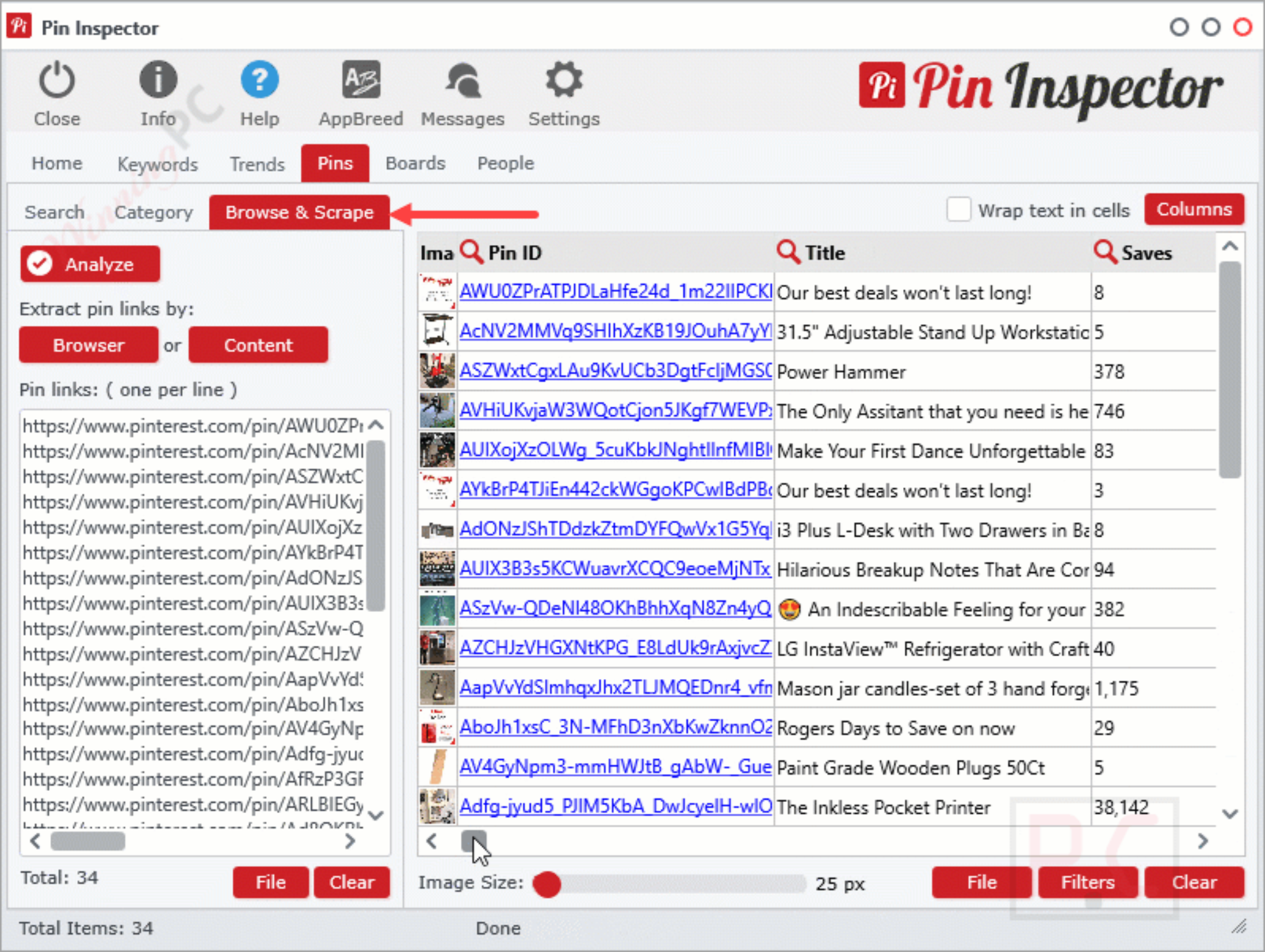Open the AppBreed toolbar icon

click(361, 80)
